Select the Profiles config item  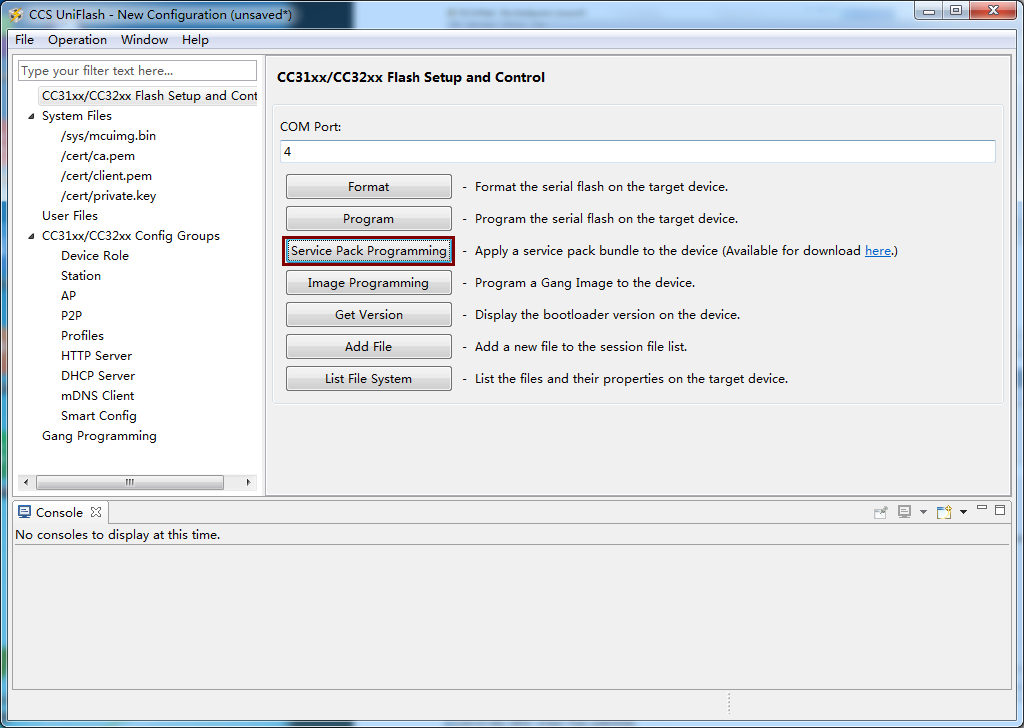pyautogui.click(x=82, y=336)
